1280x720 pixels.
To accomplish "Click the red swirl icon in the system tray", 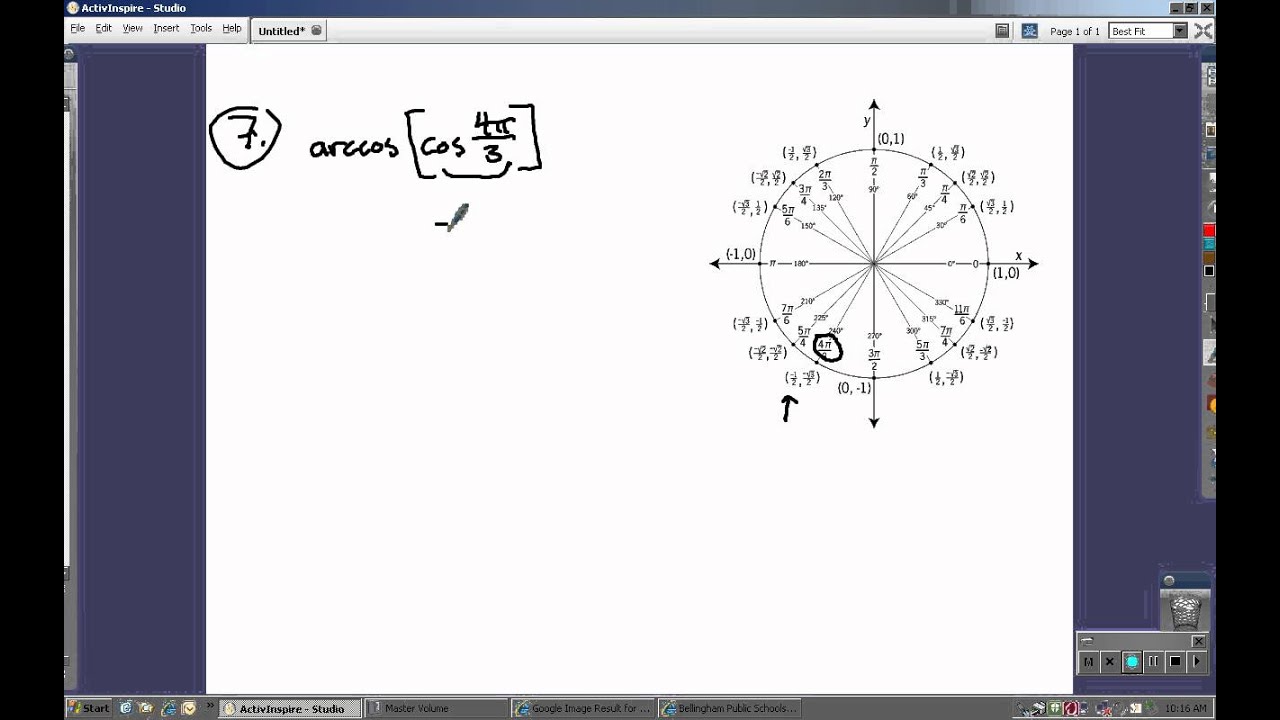I will [1070, 708].
